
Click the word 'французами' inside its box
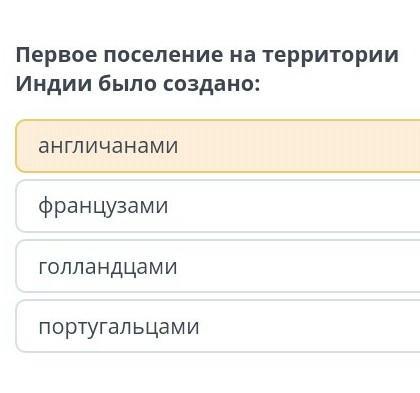point(103,207)
